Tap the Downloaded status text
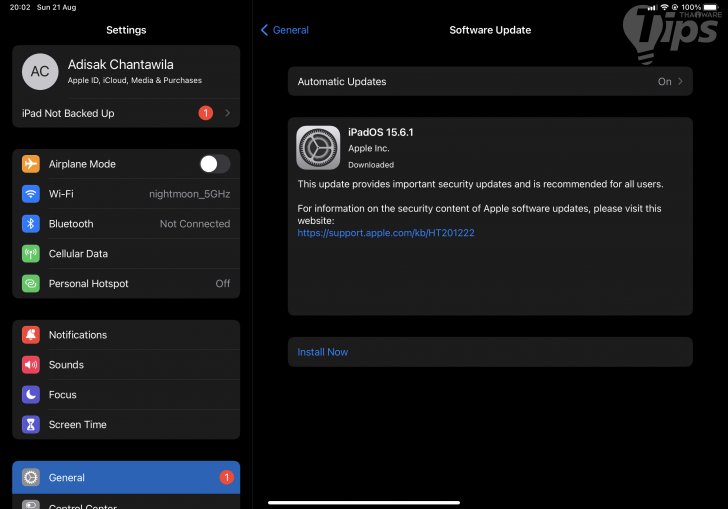Image resolution: width=728 pixels, height=509 pixels. point(371,165)
